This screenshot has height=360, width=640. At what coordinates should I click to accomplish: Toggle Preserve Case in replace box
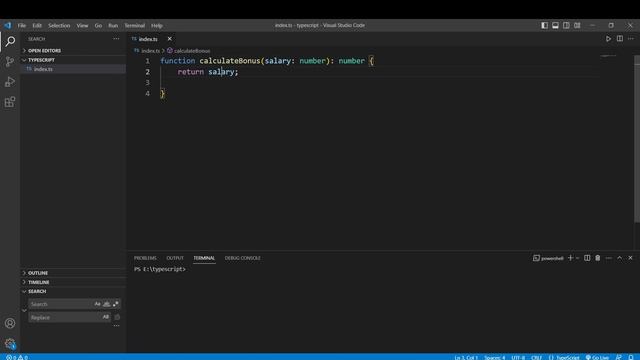click(106, 317)
